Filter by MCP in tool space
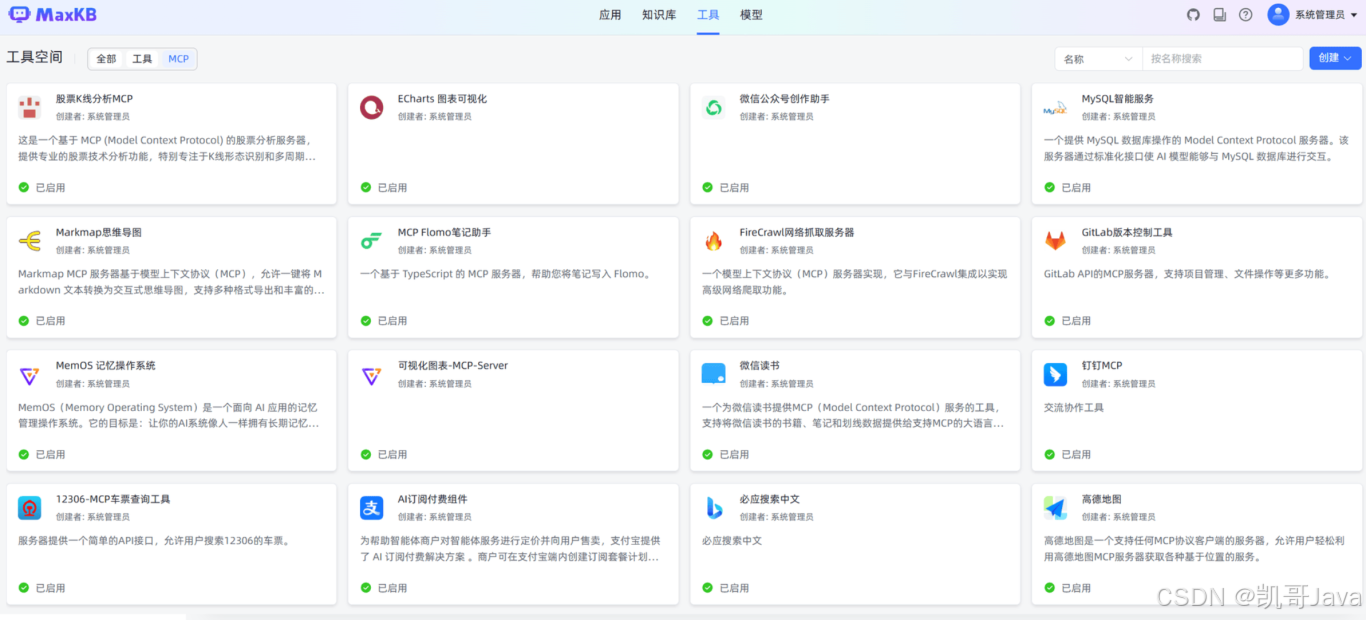This screenshot has width=1366, height=620. coord(178,59)
